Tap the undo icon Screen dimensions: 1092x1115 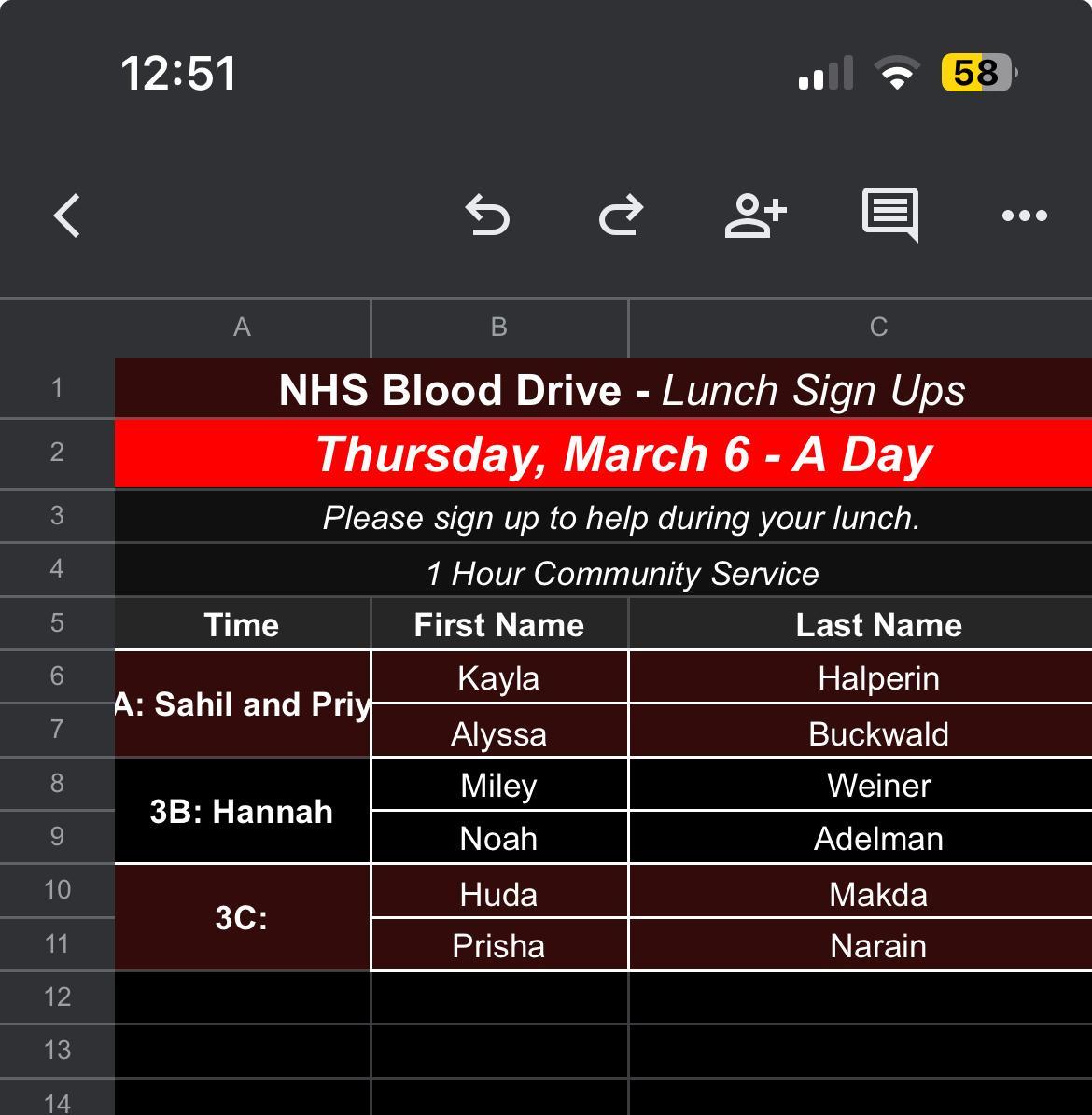tap(487, 216)
